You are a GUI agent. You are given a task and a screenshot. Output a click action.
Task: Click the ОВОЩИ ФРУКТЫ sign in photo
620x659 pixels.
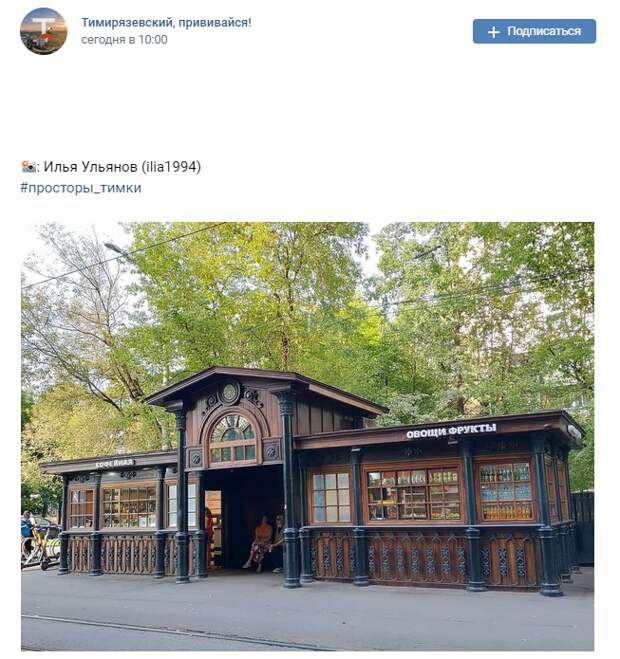[x=451, y=431]
